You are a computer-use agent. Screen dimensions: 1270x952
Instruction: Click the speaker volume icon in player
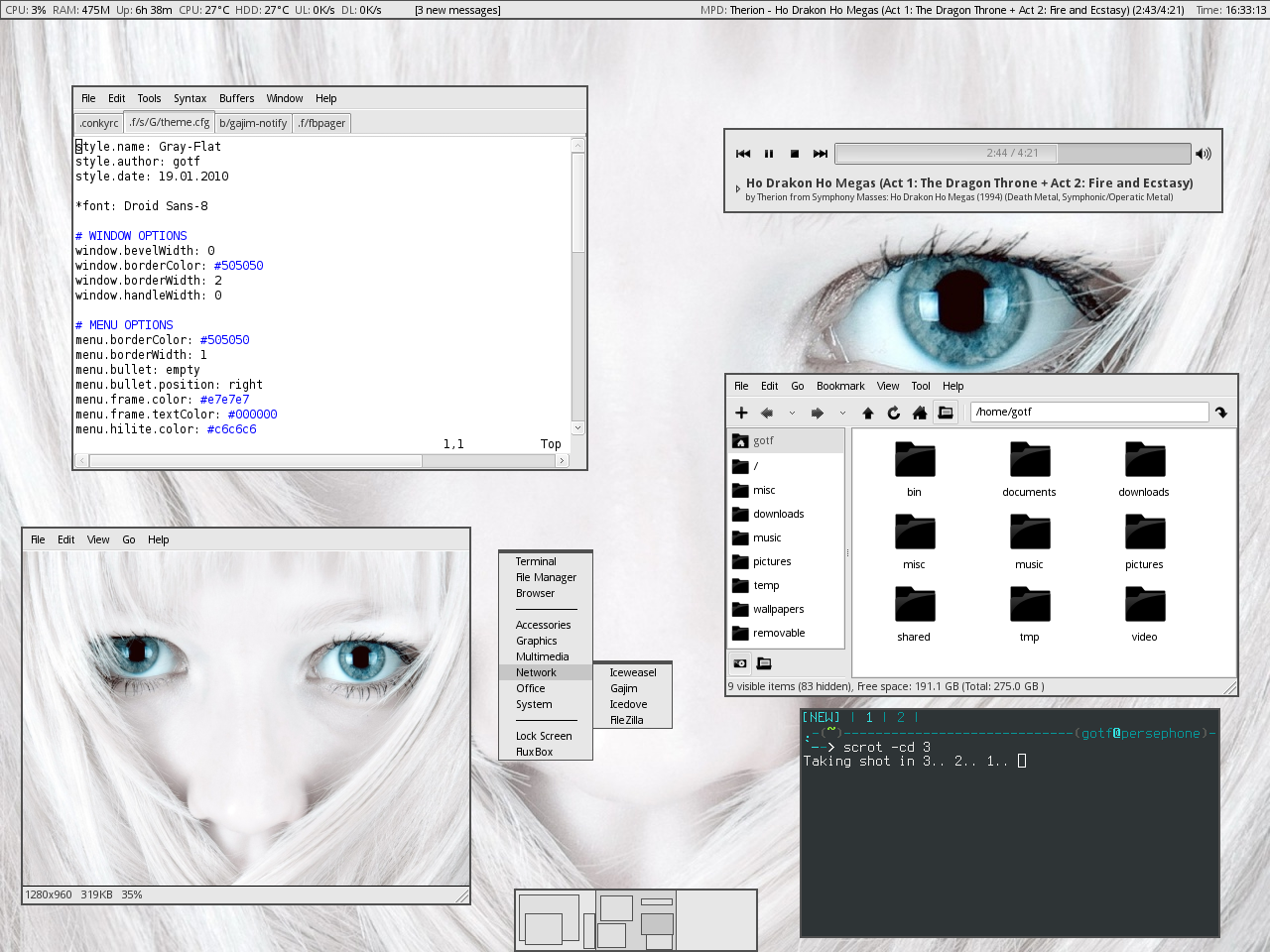click(1204, 154)
